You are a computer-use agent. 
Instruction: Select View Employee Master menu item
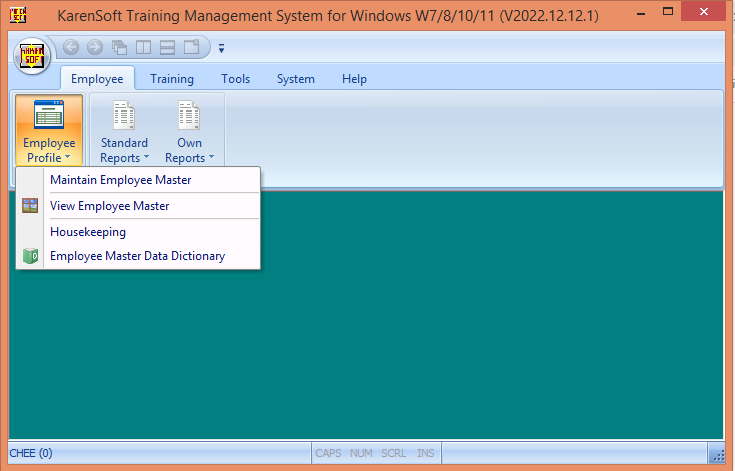[x=138, y=206]
